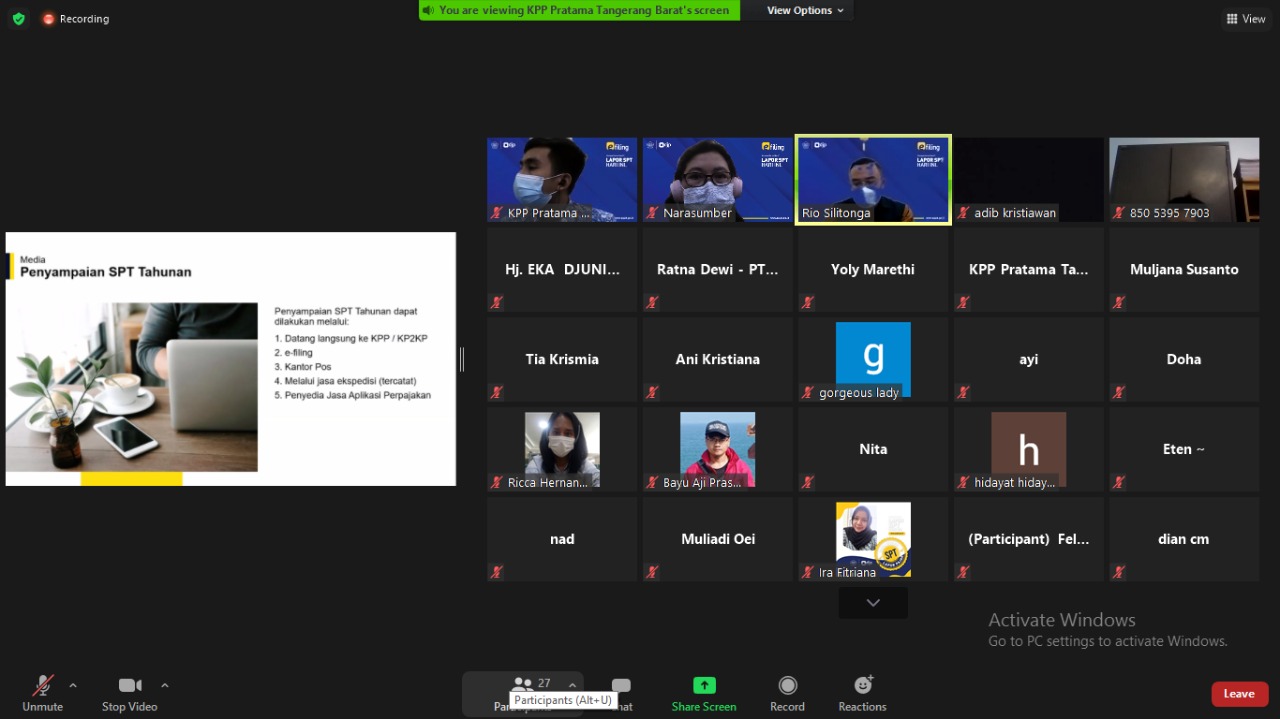Screen dimensions: 1280x719
Task: Click the divider handle beside shared slide
Action: click(462, 359)
